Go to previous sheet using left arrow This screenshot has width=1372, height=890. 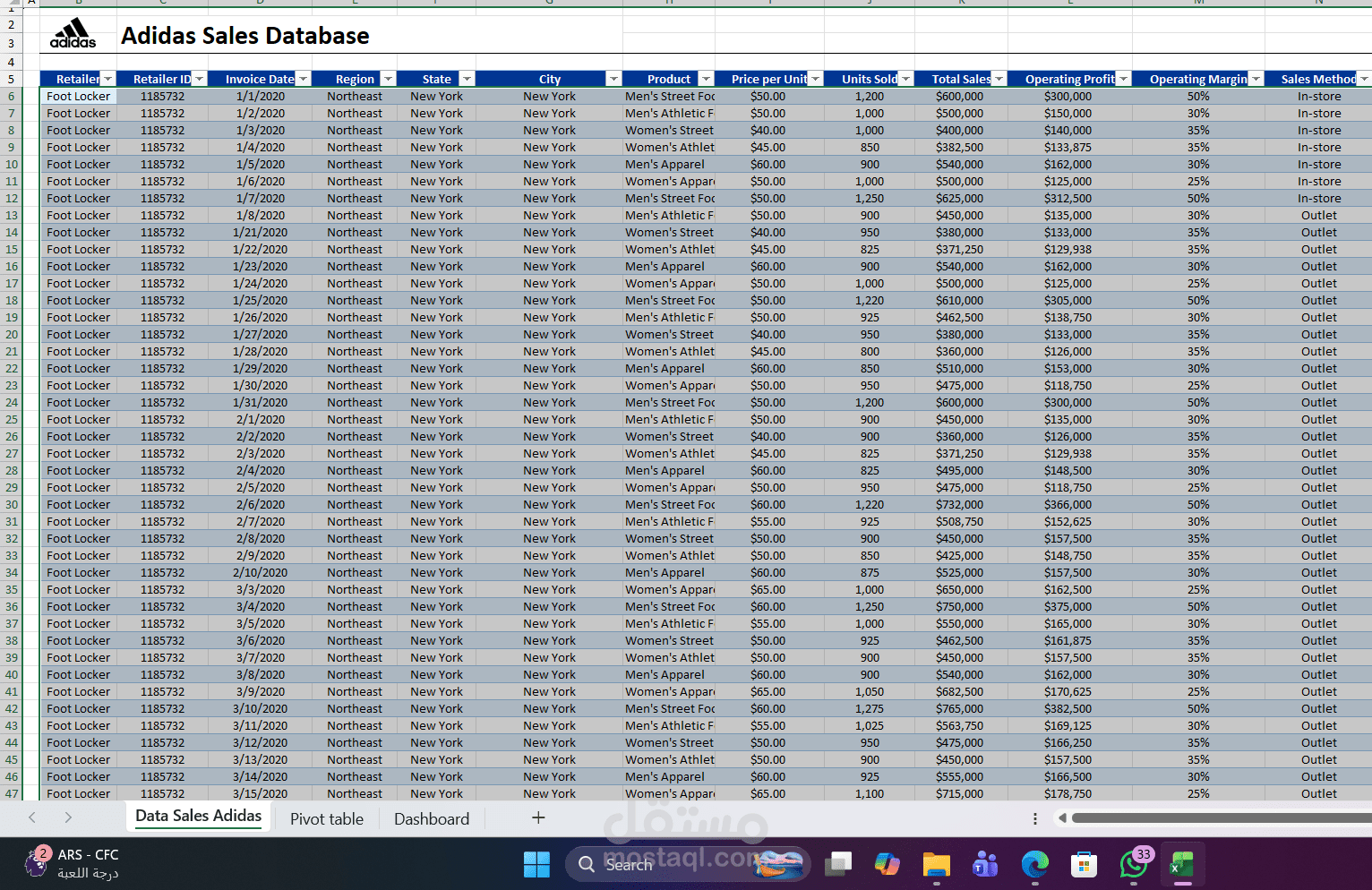point(32,817)
